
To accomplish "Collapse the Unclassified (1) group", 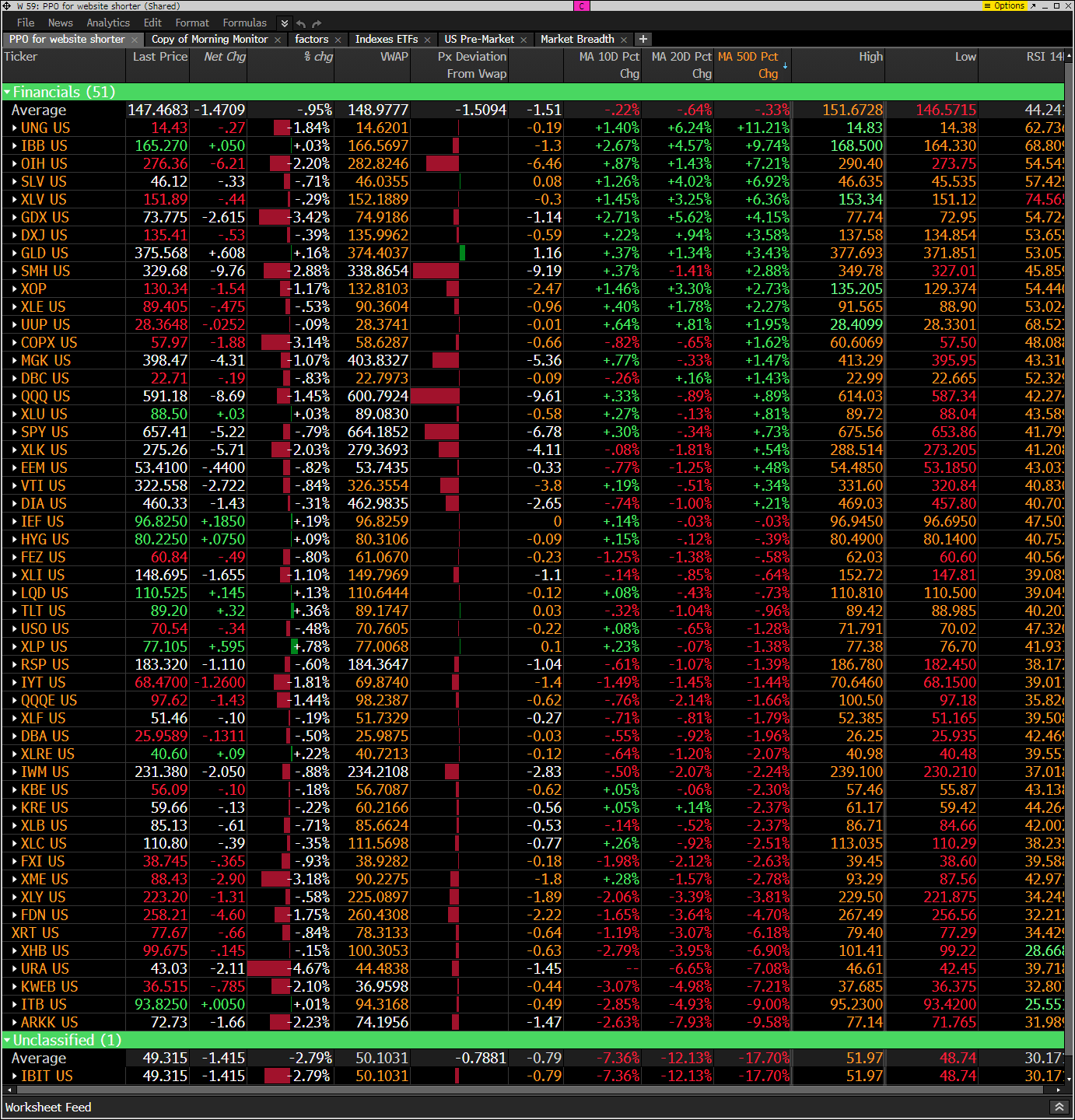I will (x=8, y=1041).
